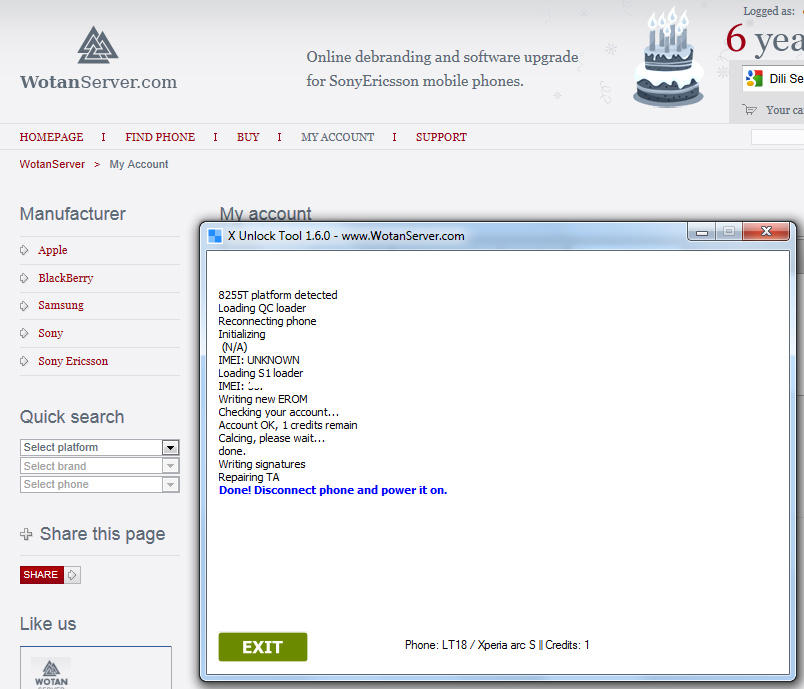Click the 'Writing new EROM' log line
804x689 pixels.
coord(263,399)
